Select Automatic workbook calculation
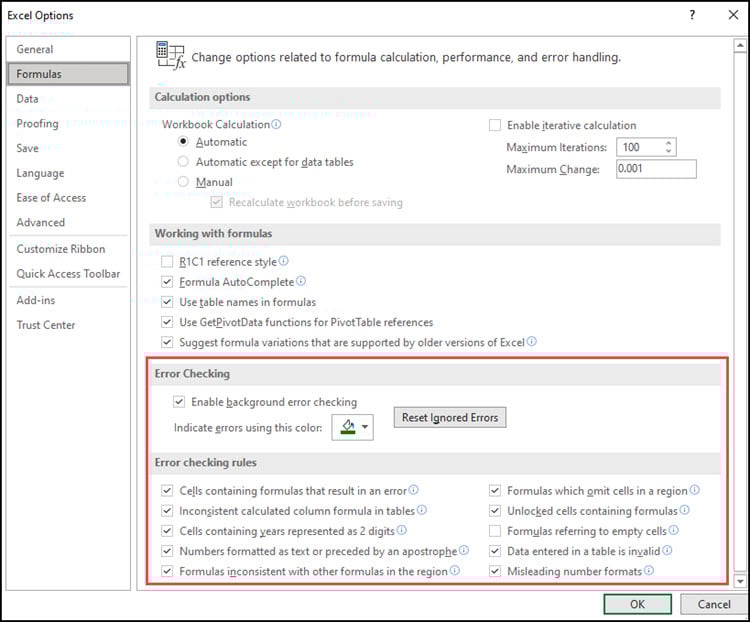The height and width of the screenshot is (622, 750). pos(183,142)
